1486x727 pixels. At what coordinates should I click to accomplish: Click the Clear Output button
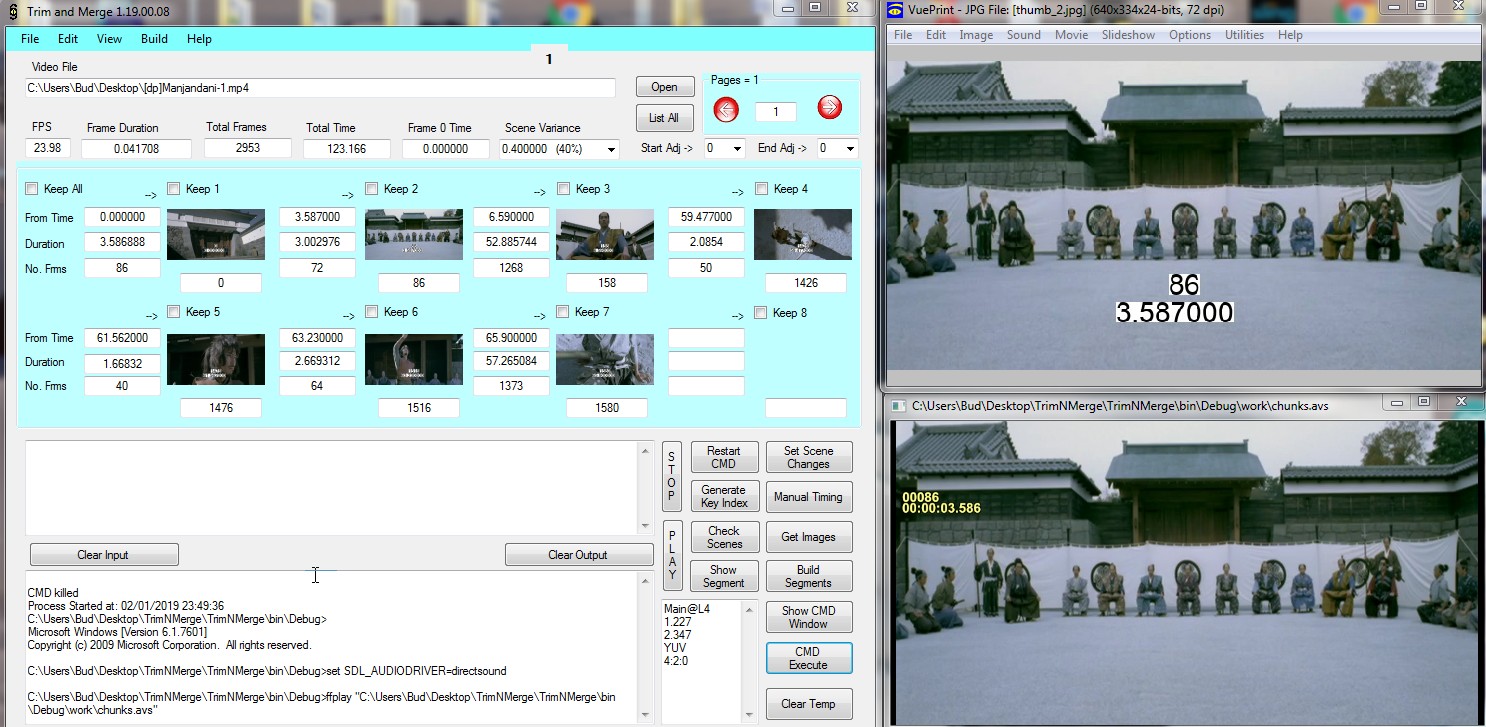click(578, 555)
